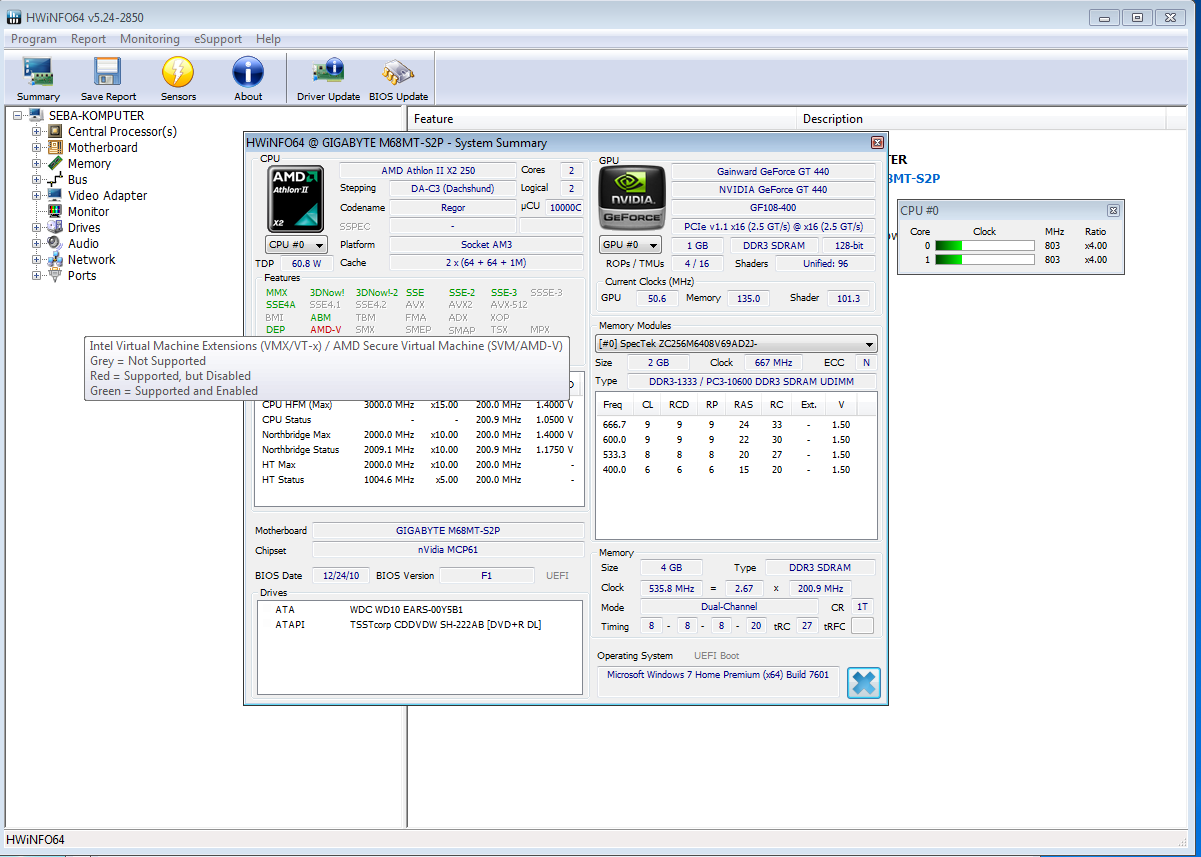Open the eSupport menu
The image size is (1201, 857).
pyautogui.click(x=218, y=39)
